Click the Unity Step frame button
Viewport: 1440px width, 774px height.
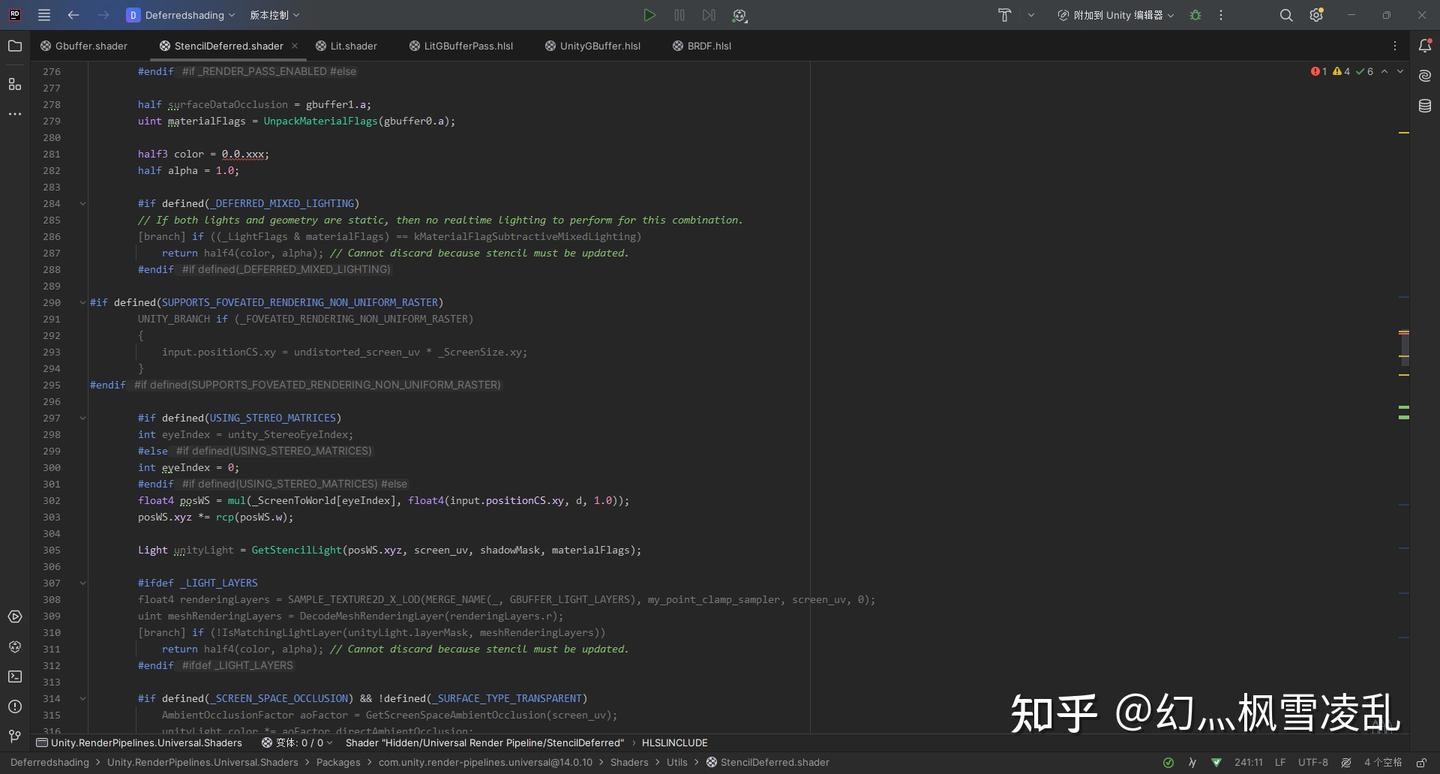click(709, 15)
